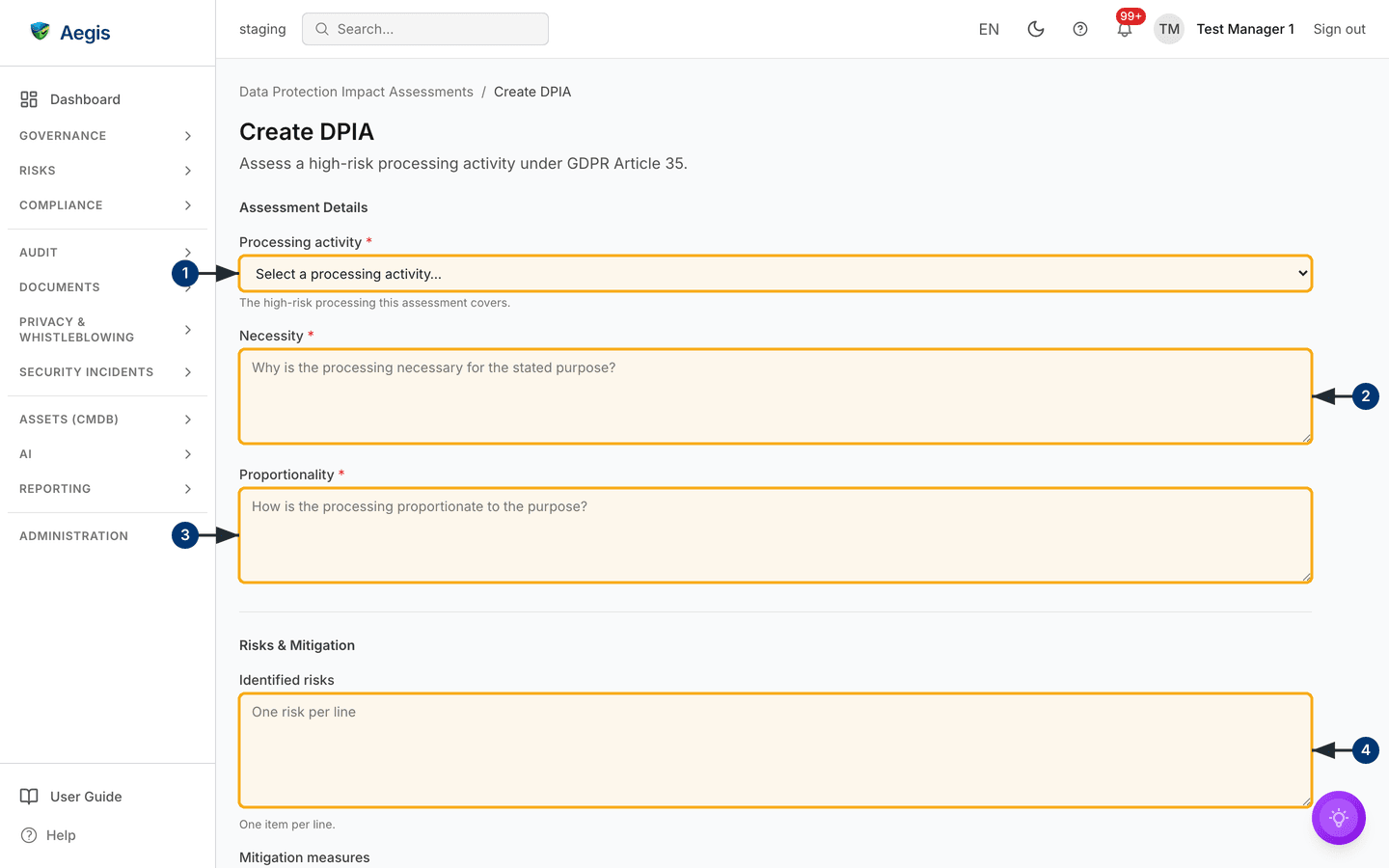Viewport: 1389px width, 868px height.
Task: Click into the Identified risks text area
Action: pos(776,750)
